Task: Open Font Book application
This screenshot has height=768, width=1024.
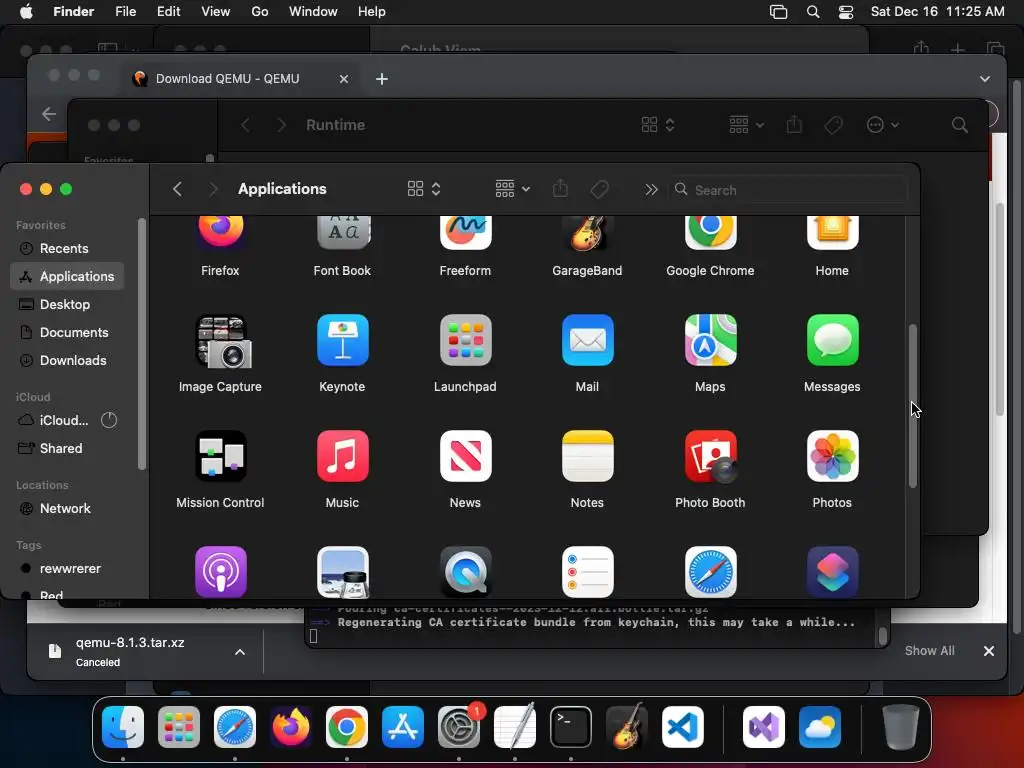Action: [x=343, y=233]
